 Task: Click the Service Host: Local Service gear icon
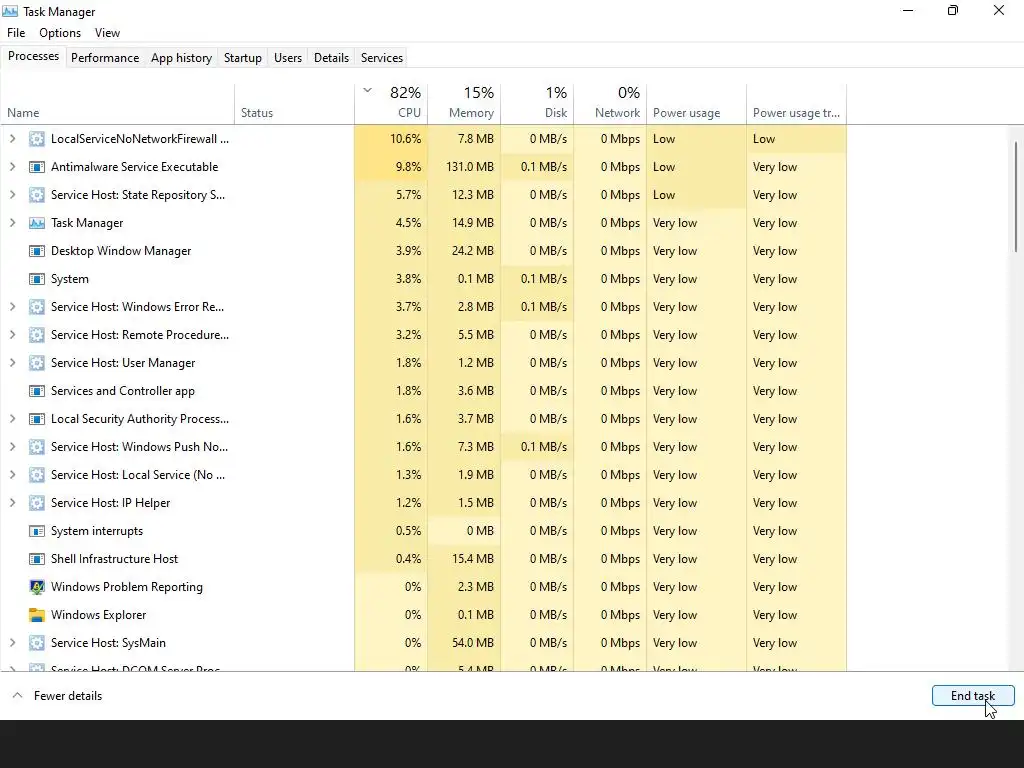pos(37,475)
